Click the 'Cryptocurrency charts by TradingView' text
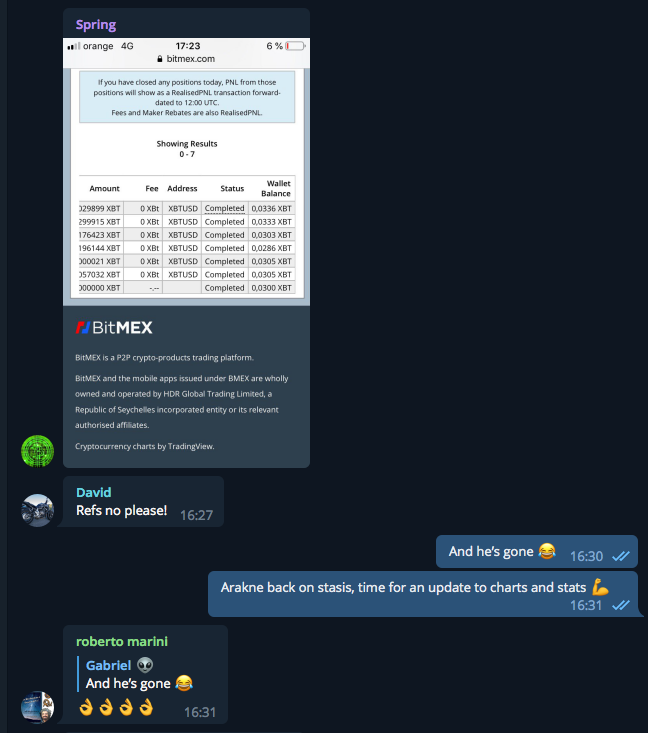 [145, 446]
